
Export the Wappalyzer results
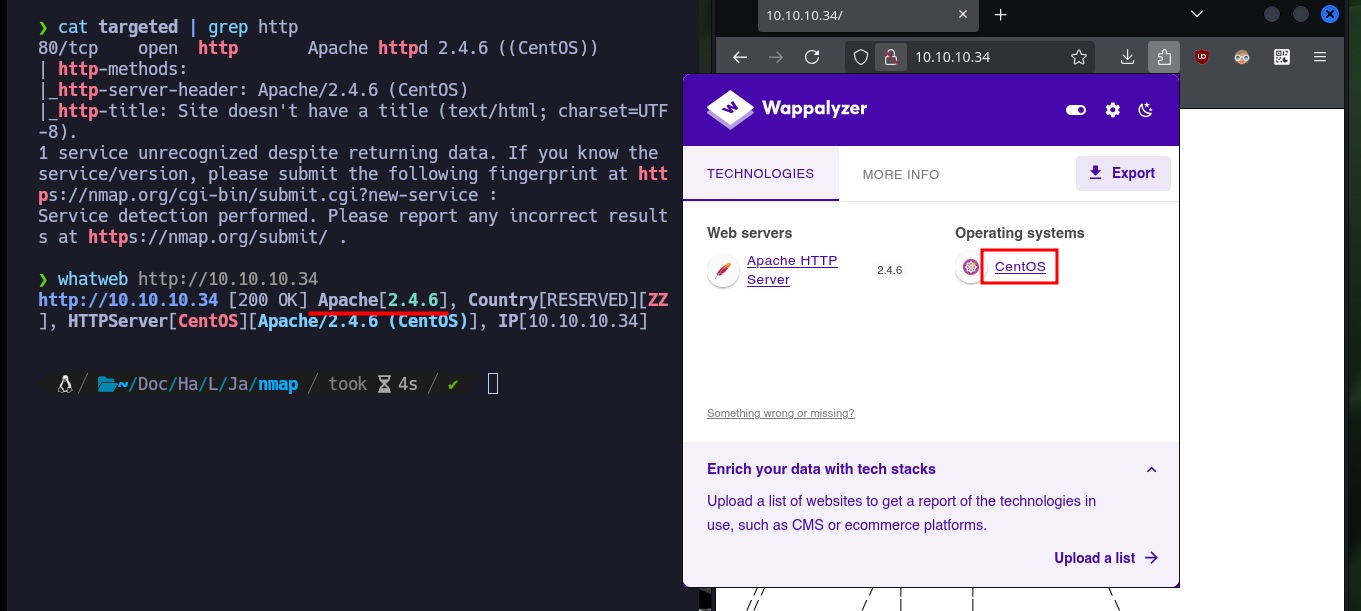(1123, 173)
